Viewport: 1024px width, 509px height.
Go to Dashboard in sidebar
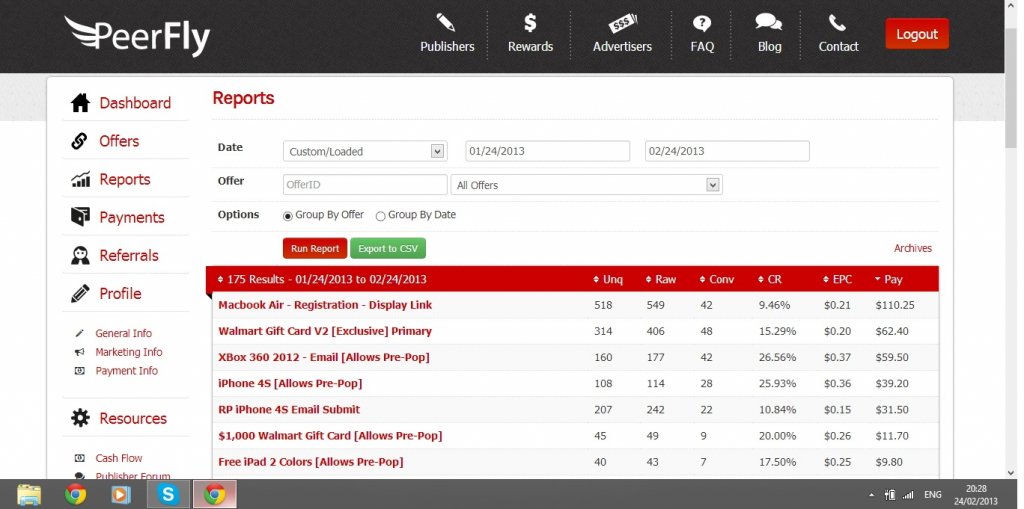[x=135, y=103]
